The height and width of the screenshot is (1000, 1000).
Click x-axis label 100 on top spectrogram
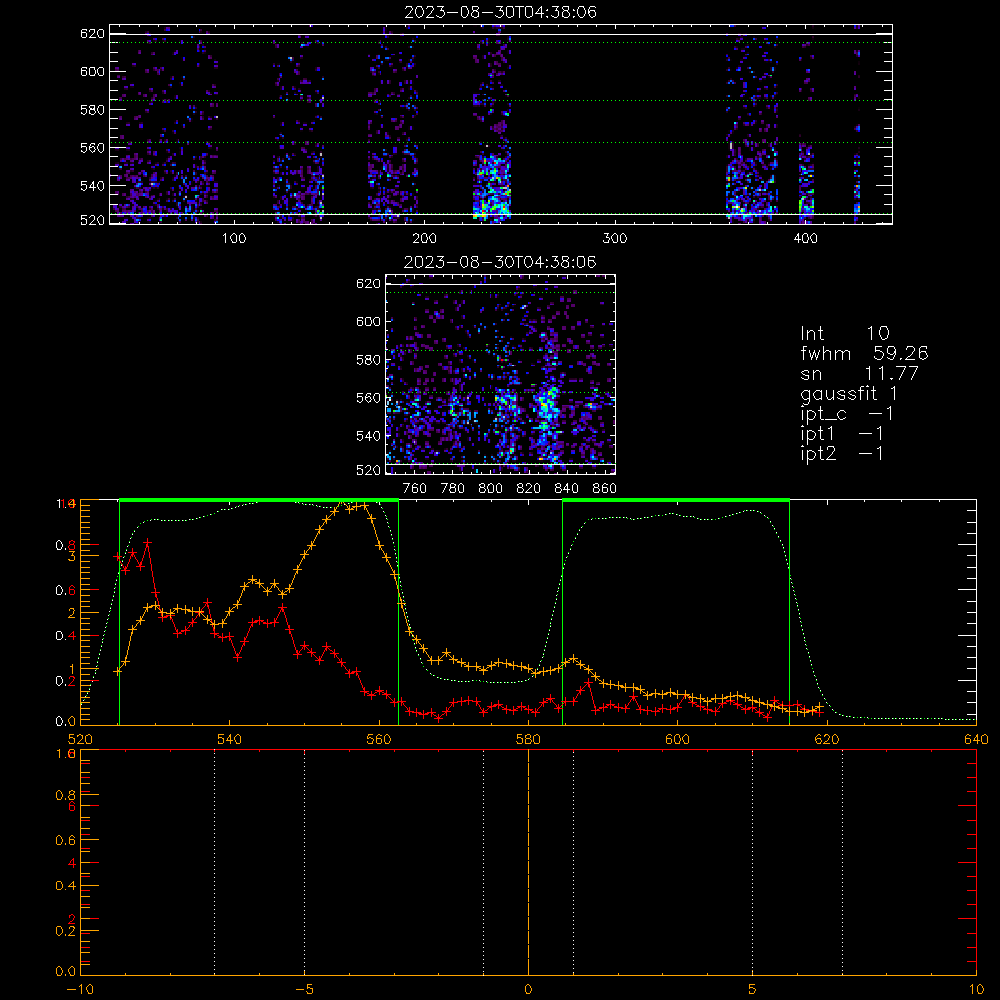[233, 238]
